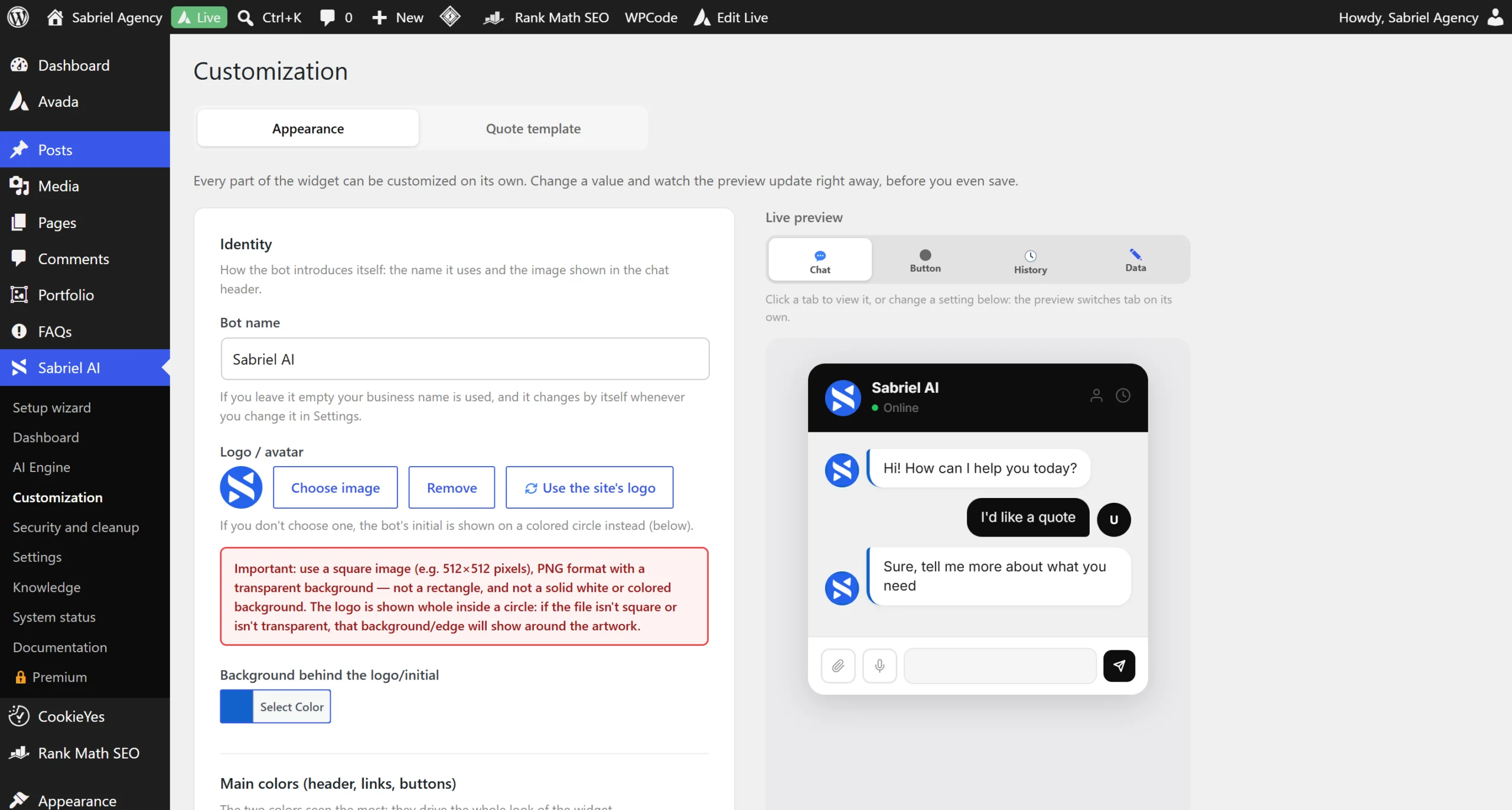1512x810 pixels.
Task: Click the Remove logo button
Action: pyautogui.click(x=452, y=487)
